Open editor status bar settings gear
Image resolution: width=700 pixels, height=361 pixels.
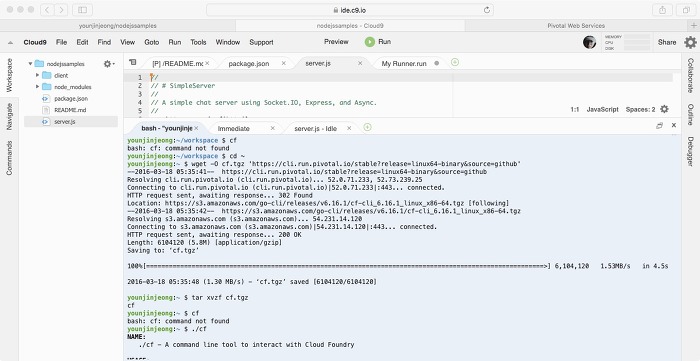coord(664,109)
